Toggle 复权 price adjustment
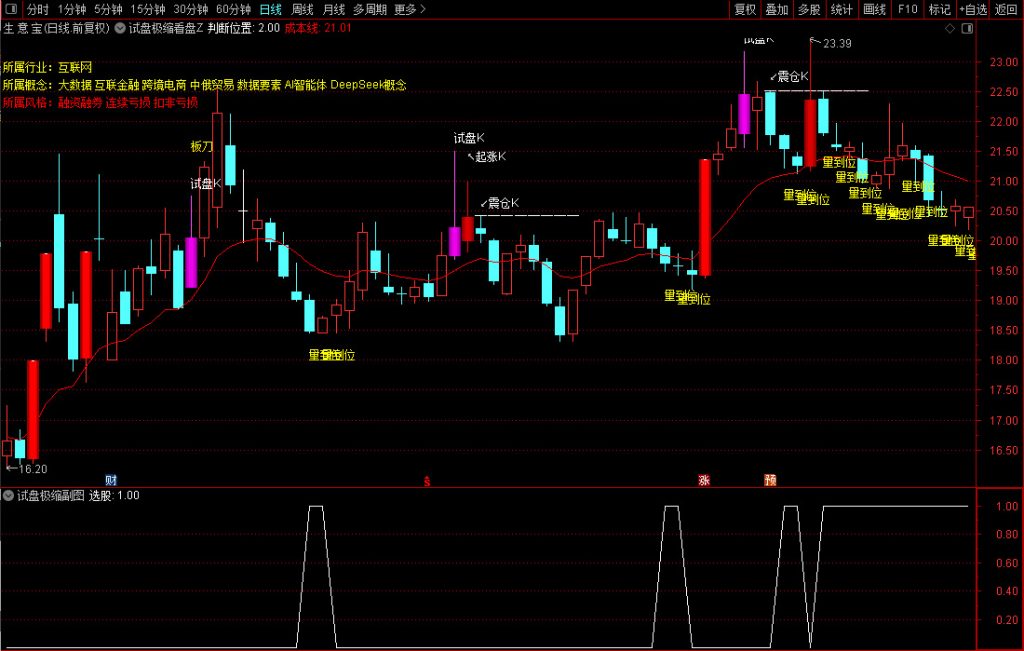This screenshot has height=651, width=1024. 745,9
